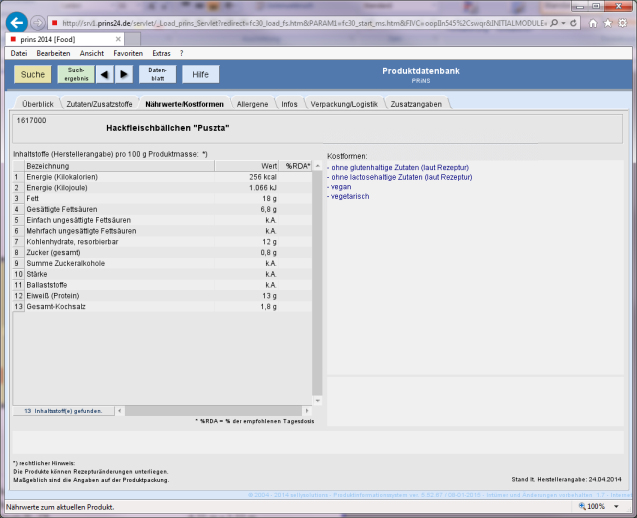Open the Datenblatt button
Image resolution: width=637 pixels, height=518 pixels.
click(157, 74)
